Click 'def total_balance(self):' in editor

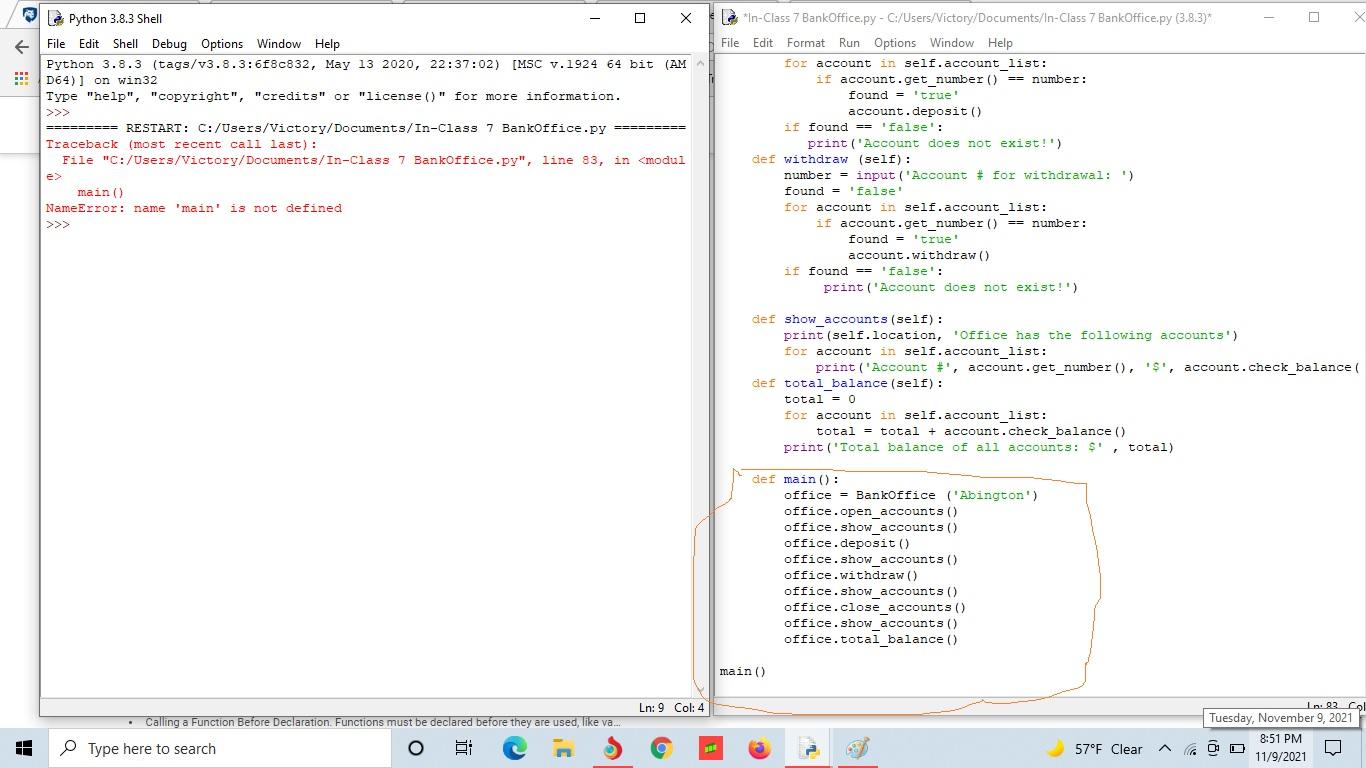point(848,383)
